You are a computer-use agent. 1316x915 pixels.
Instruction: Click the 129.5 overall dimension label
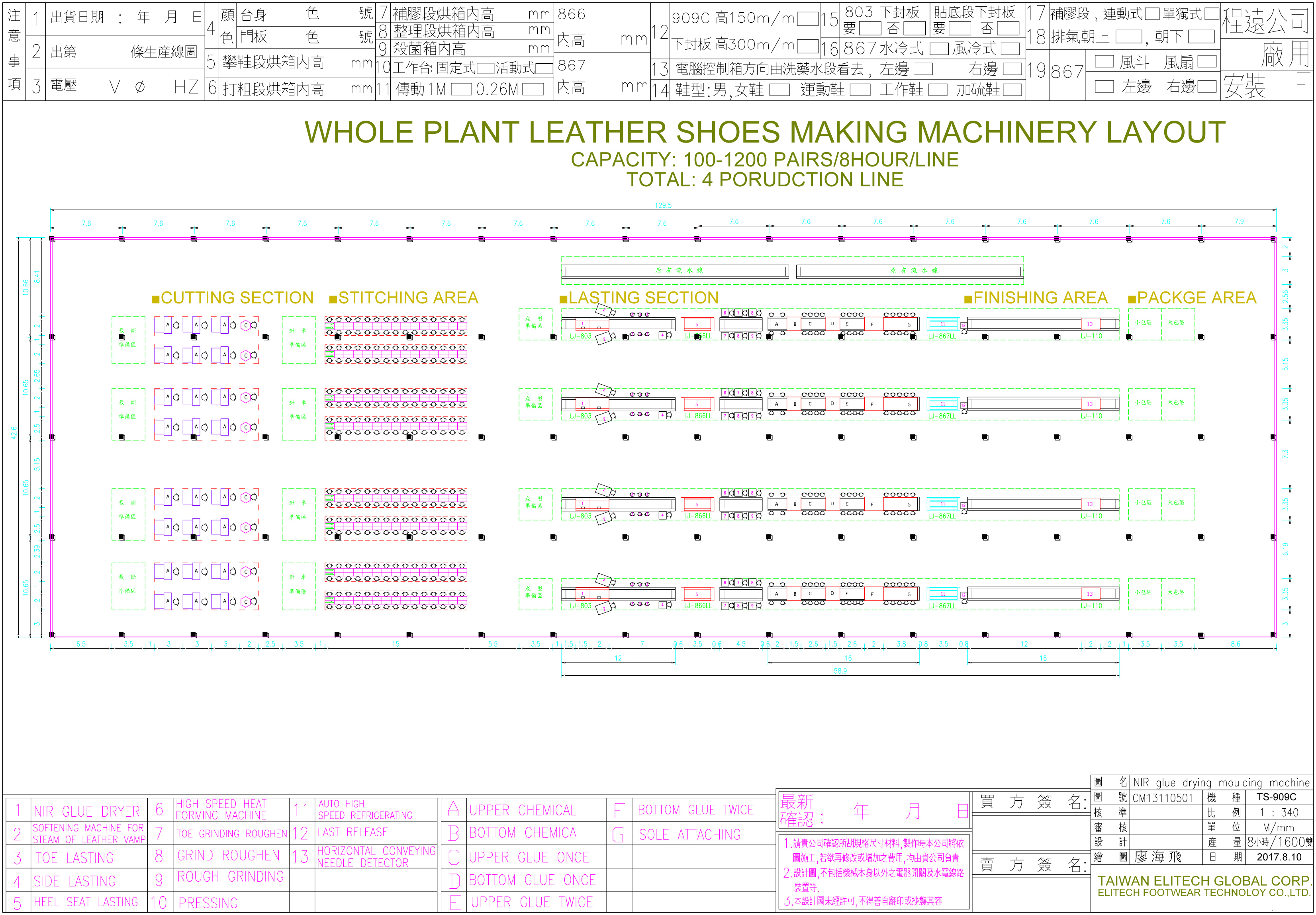coord(663,205)
